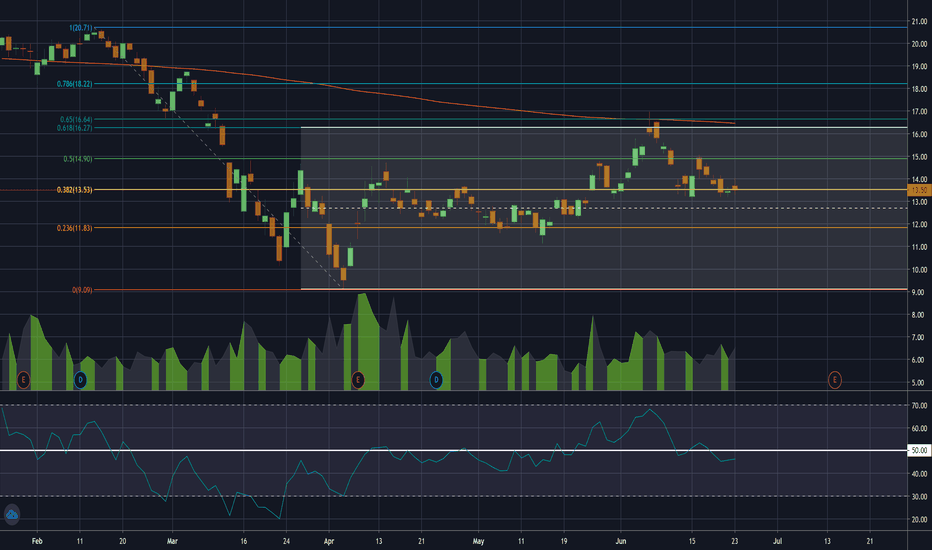Select the Fibonacci 0.618(16.27) level label
This screenshot has height=550, width=932.
[75, 128]
